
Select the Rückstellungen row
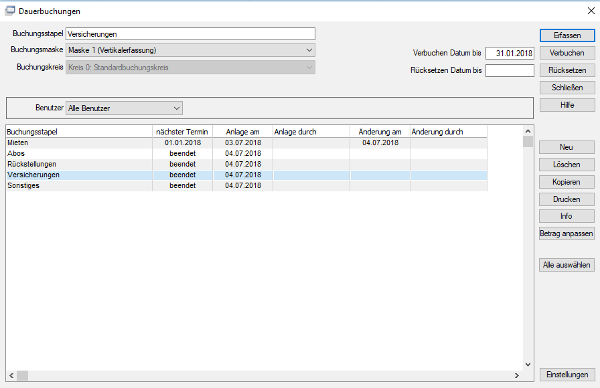coord(247,164)
